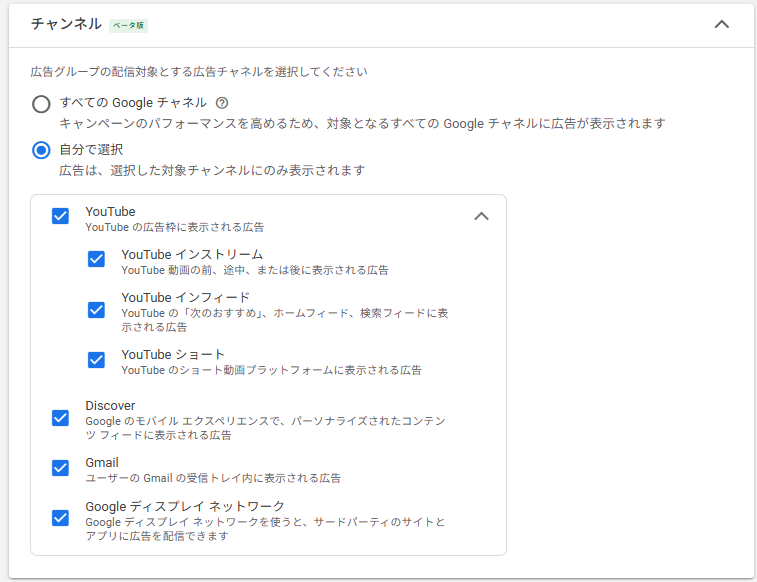The width and height of the screenshot is (757, 582).
Task: Click the YouTube インストリーム label
Action: click(x=192, y=254)
